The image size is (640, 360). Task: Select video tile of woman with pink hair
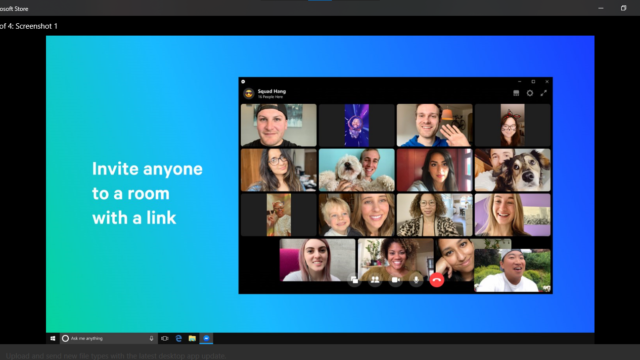(x=317, y=260)
